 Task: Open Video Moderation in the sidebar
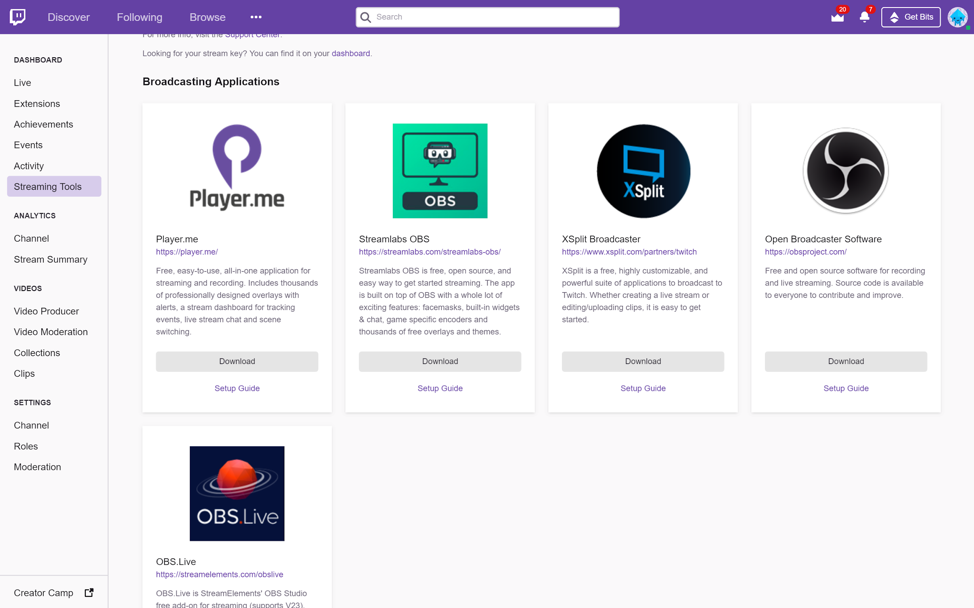coord(50,332)
